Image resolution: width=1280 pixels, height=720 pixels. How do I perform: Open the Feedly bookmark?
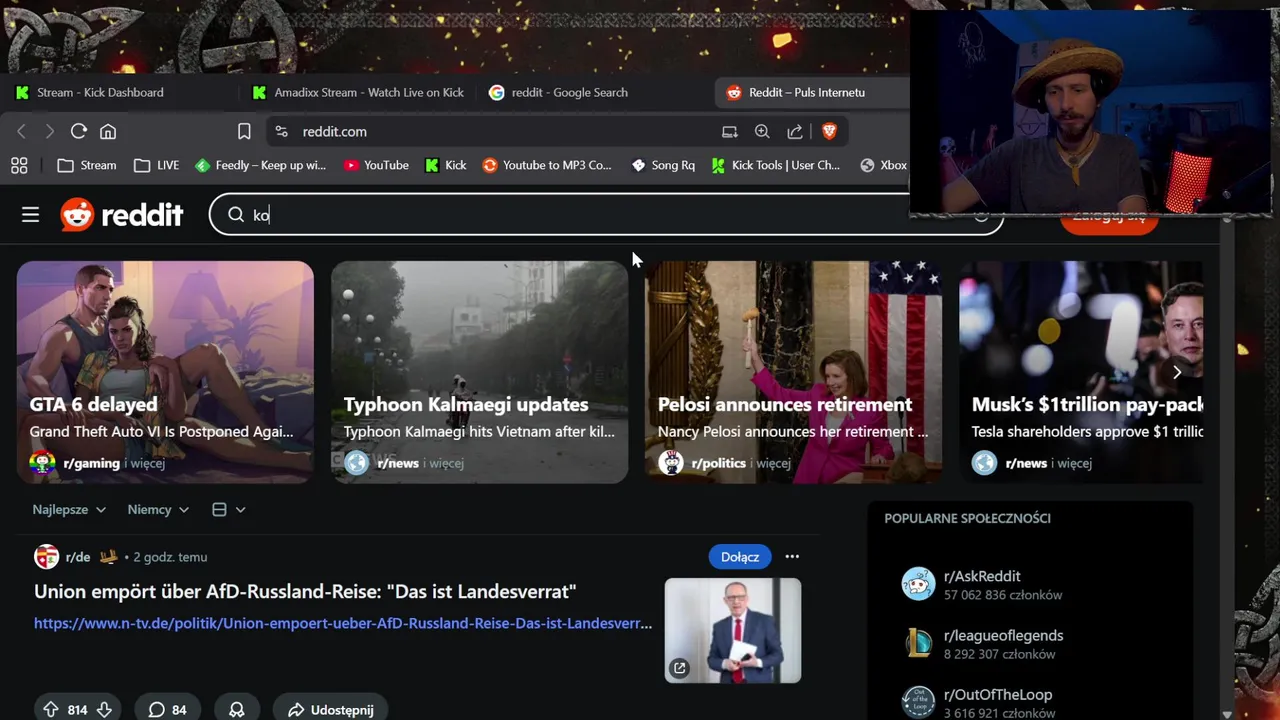pos(260,165)
